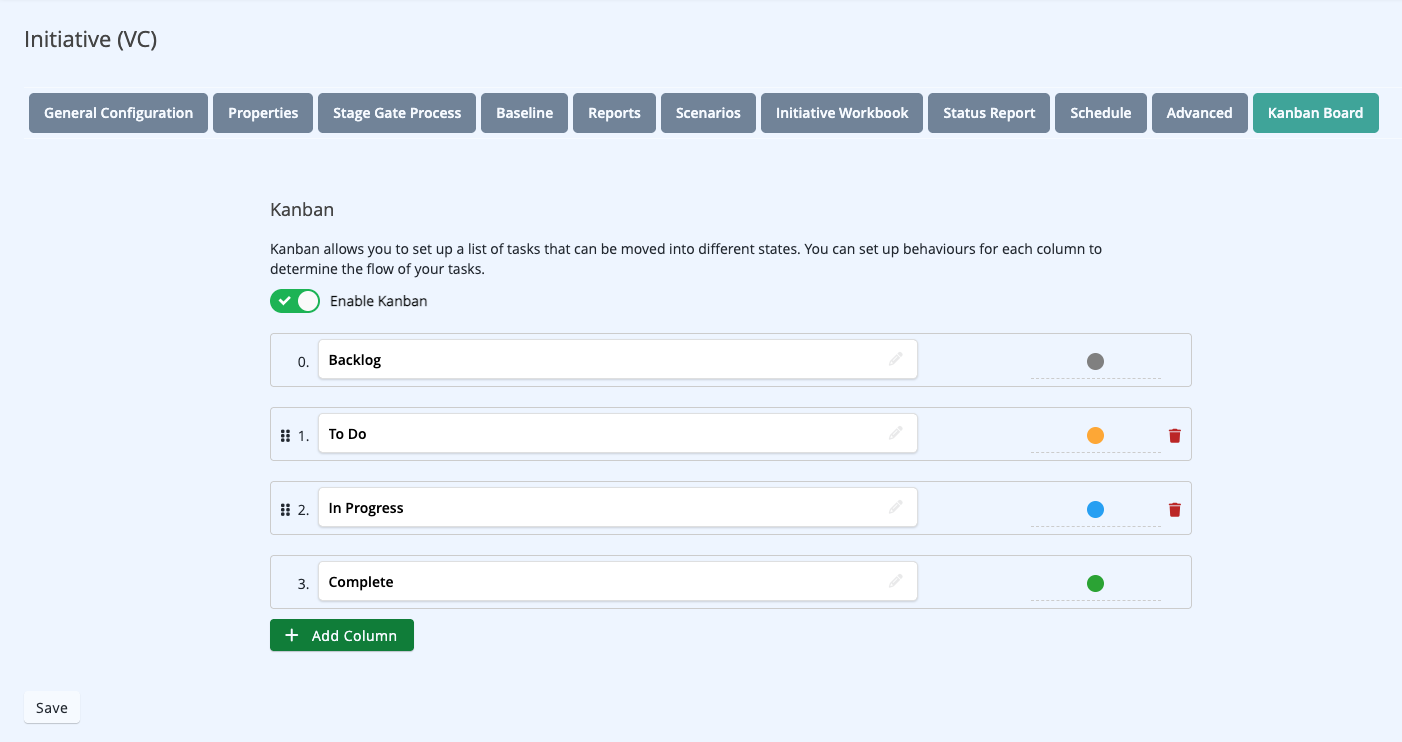
Task: Open the General Configuration tab
Action: coord(119,113)
